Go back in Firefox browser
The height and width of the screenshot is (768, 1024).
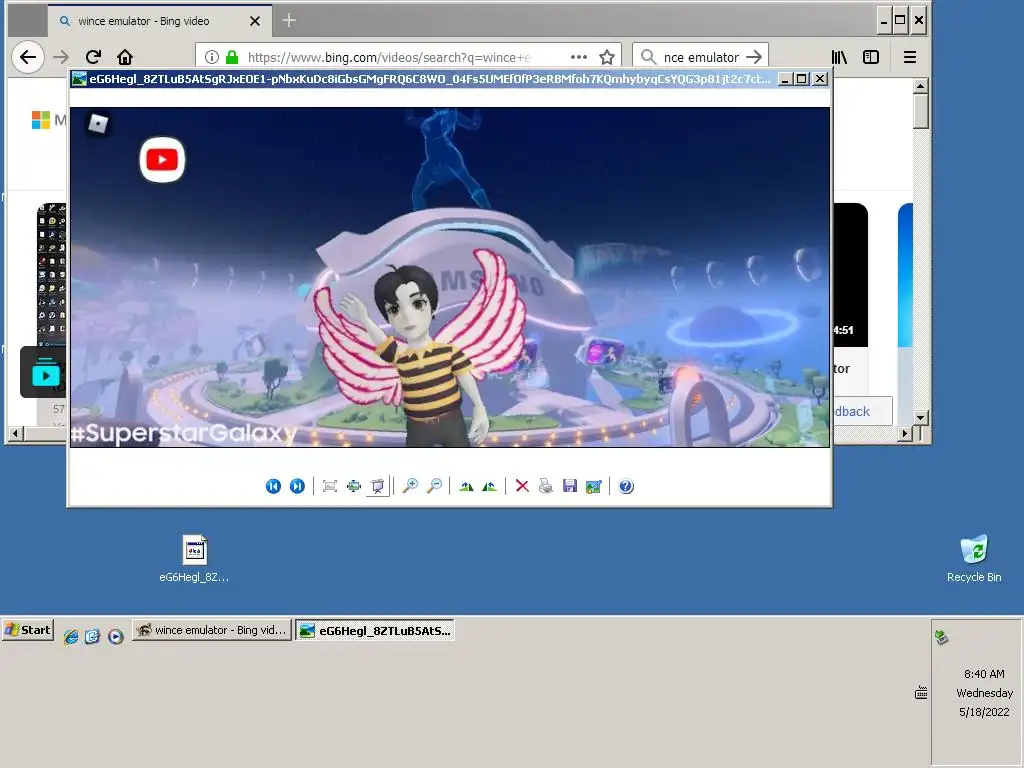click(x=28, y=57)
